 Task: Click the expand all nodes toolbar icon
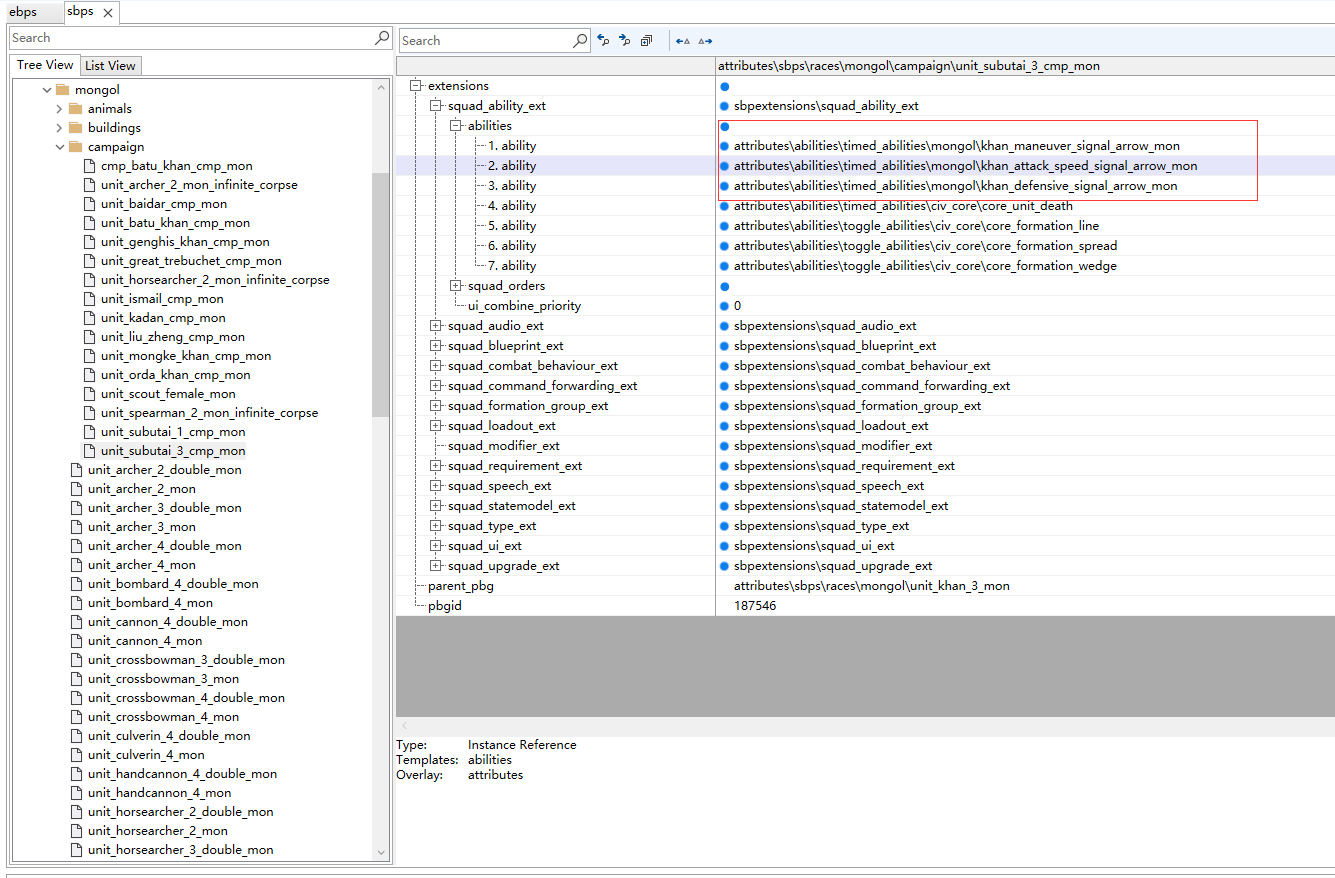(x=646, y=40)
